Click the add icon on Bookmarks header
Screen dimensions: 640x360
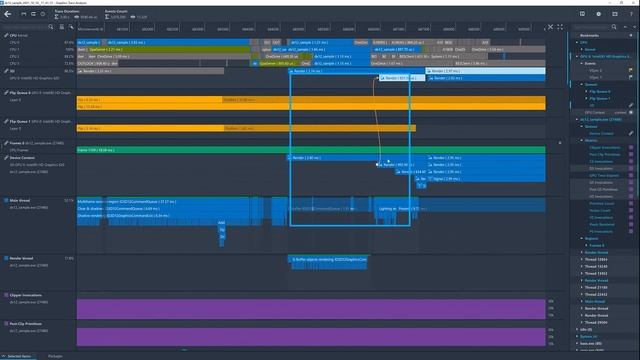631,36
